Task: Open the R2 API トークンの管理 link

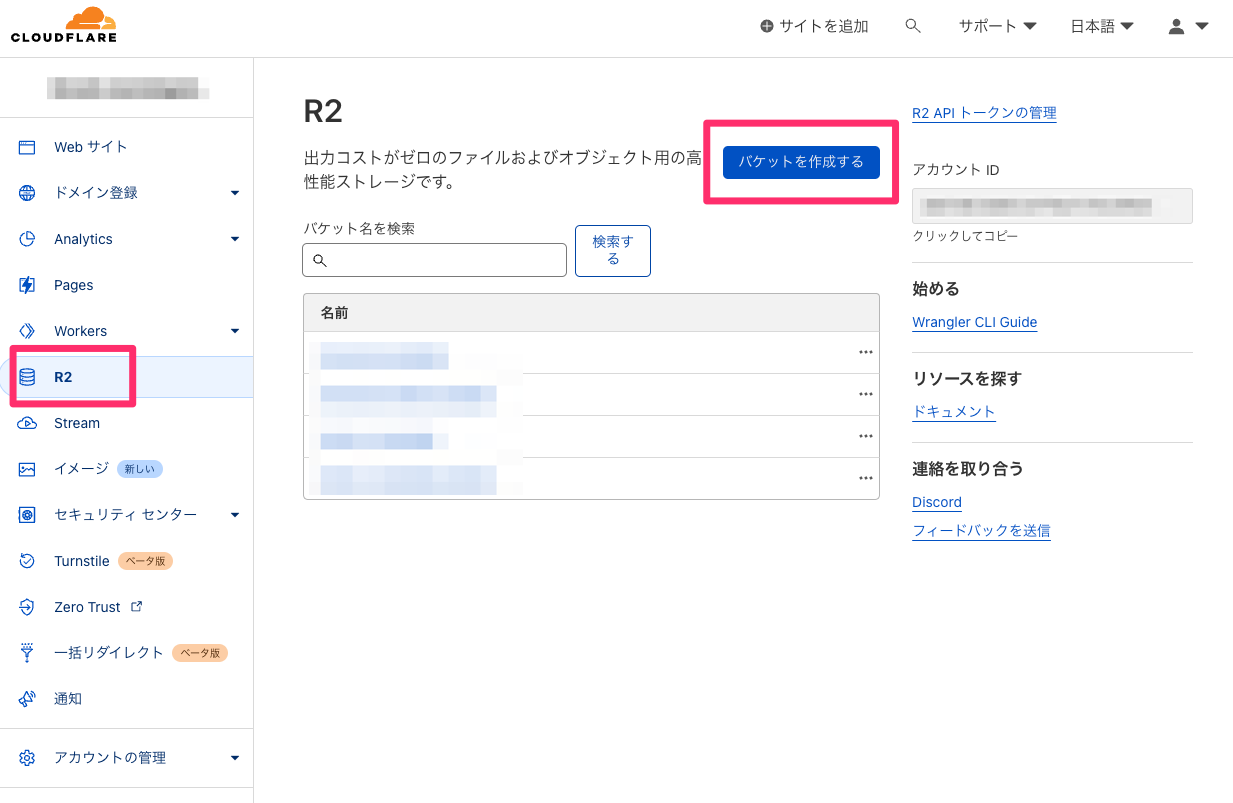Action: [984, 113]
